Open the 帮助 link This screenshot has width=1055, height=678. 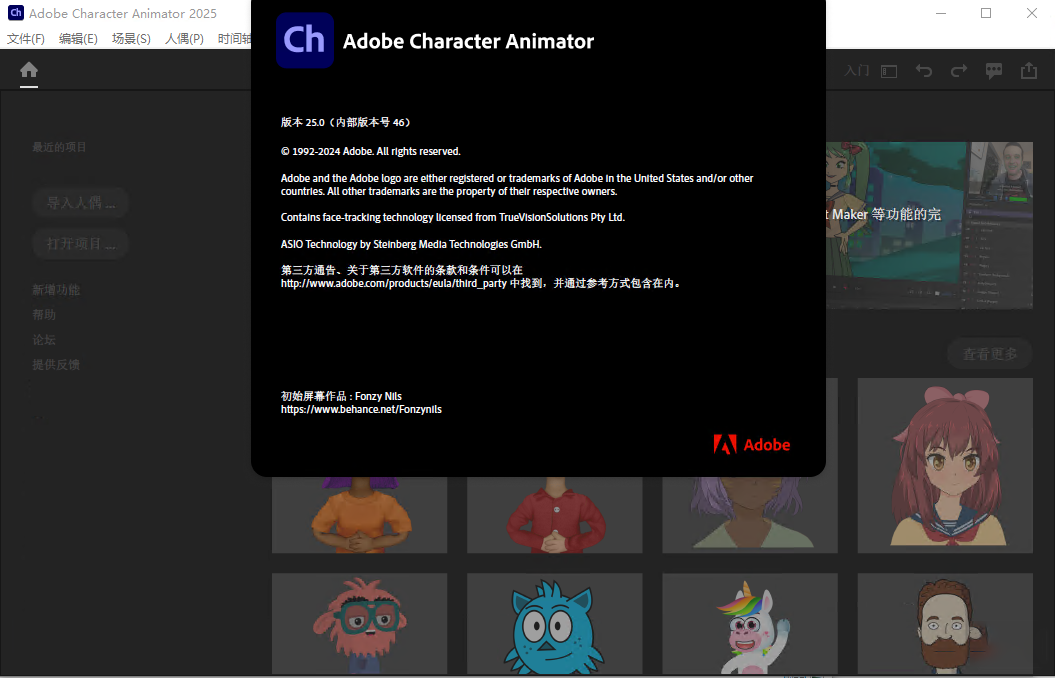click(44, 315)
